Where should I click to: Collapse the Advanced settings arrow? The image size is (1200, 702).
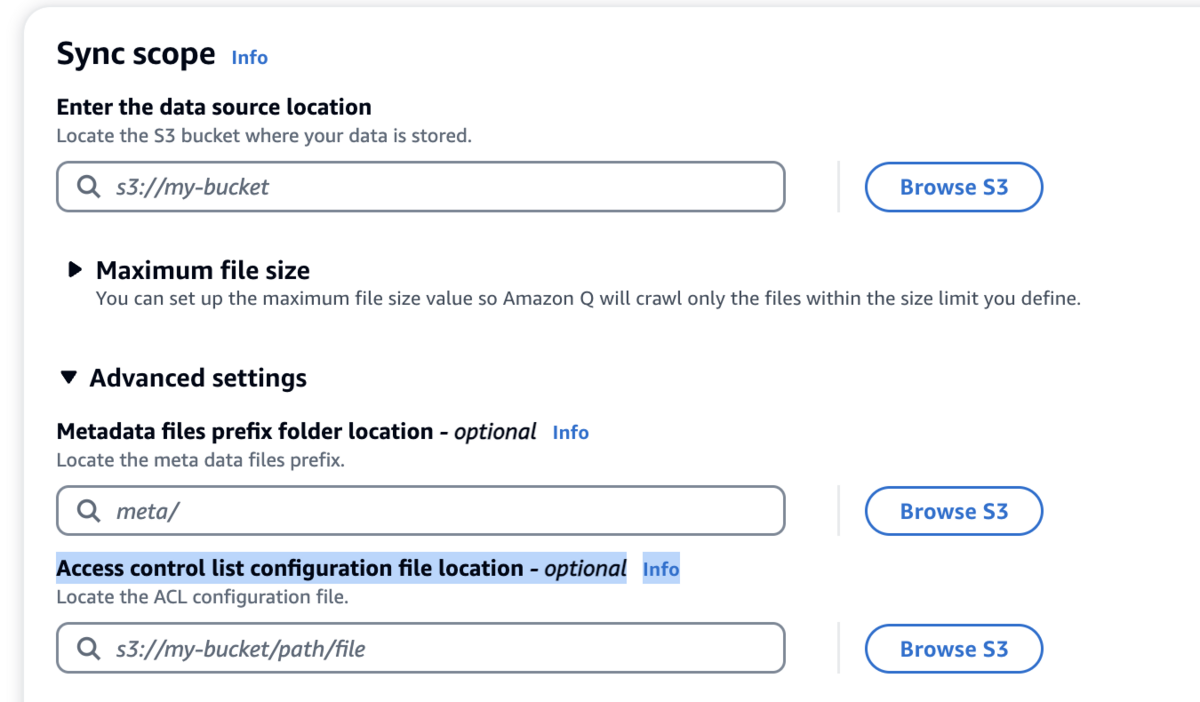click(x=68, y=378)
